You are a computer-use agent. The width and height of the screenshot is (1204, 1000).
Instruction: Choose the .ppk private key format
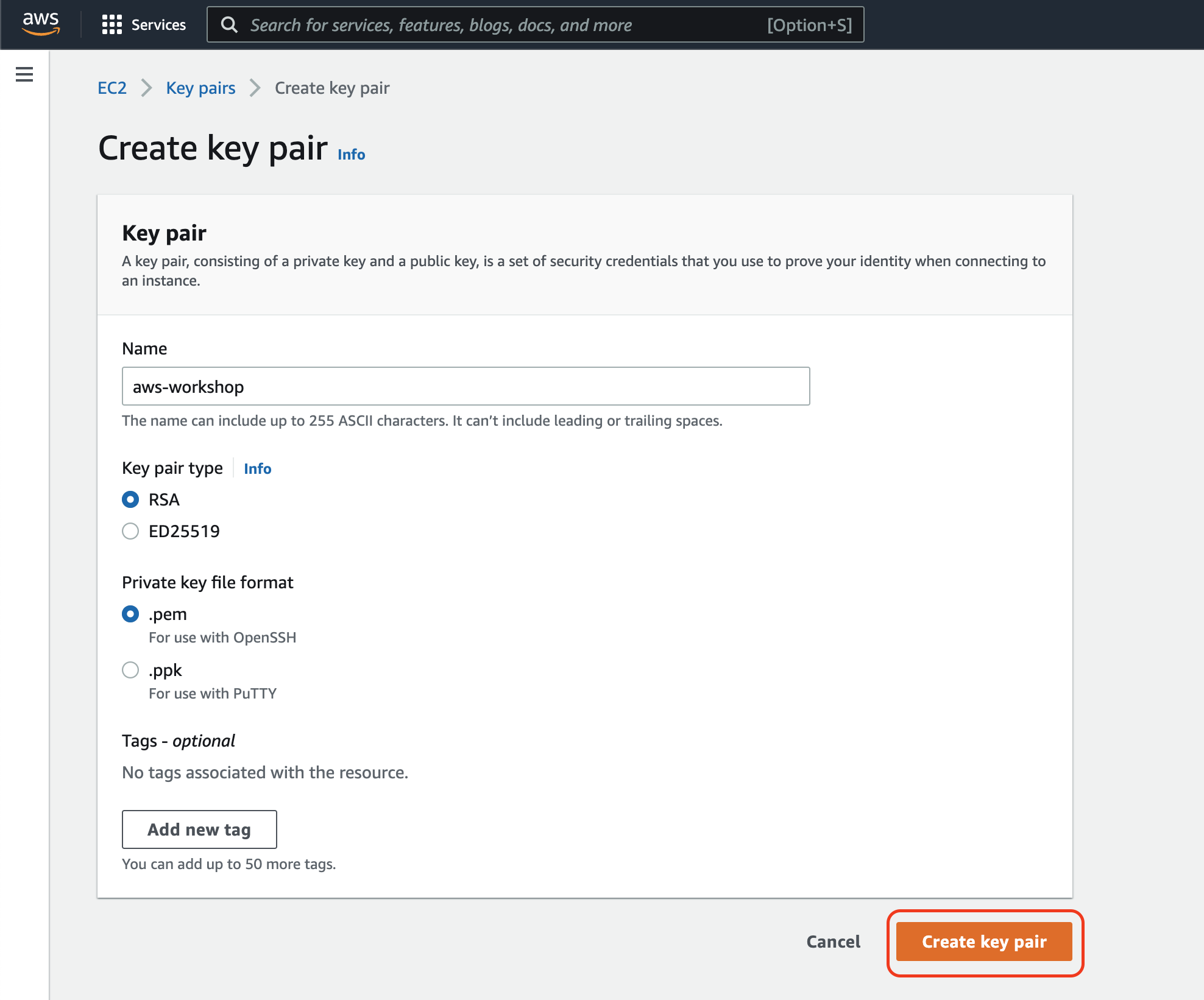(x=130, y=670)
